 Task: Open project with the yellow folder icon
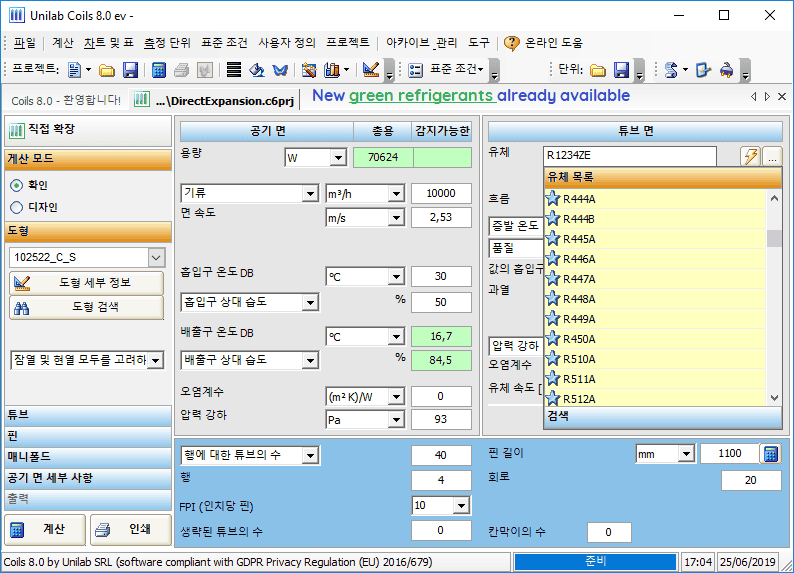pyautogui.click(x=107, y=70)
